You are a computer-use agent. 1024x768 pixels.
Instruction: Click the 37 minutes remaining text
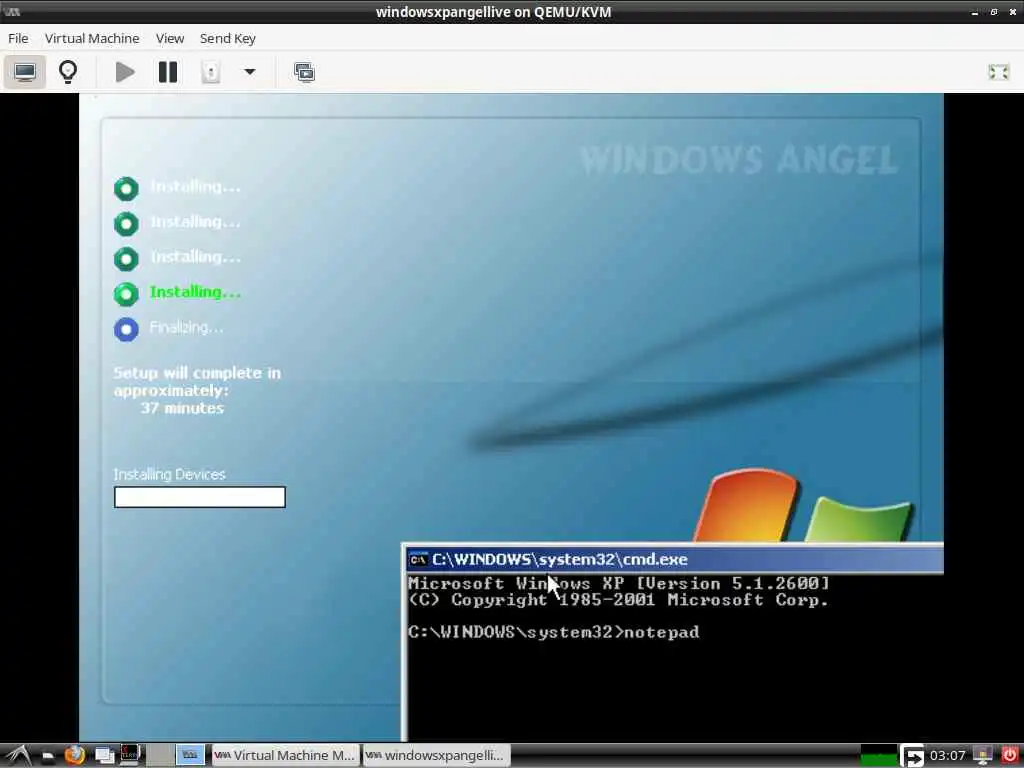182,408
